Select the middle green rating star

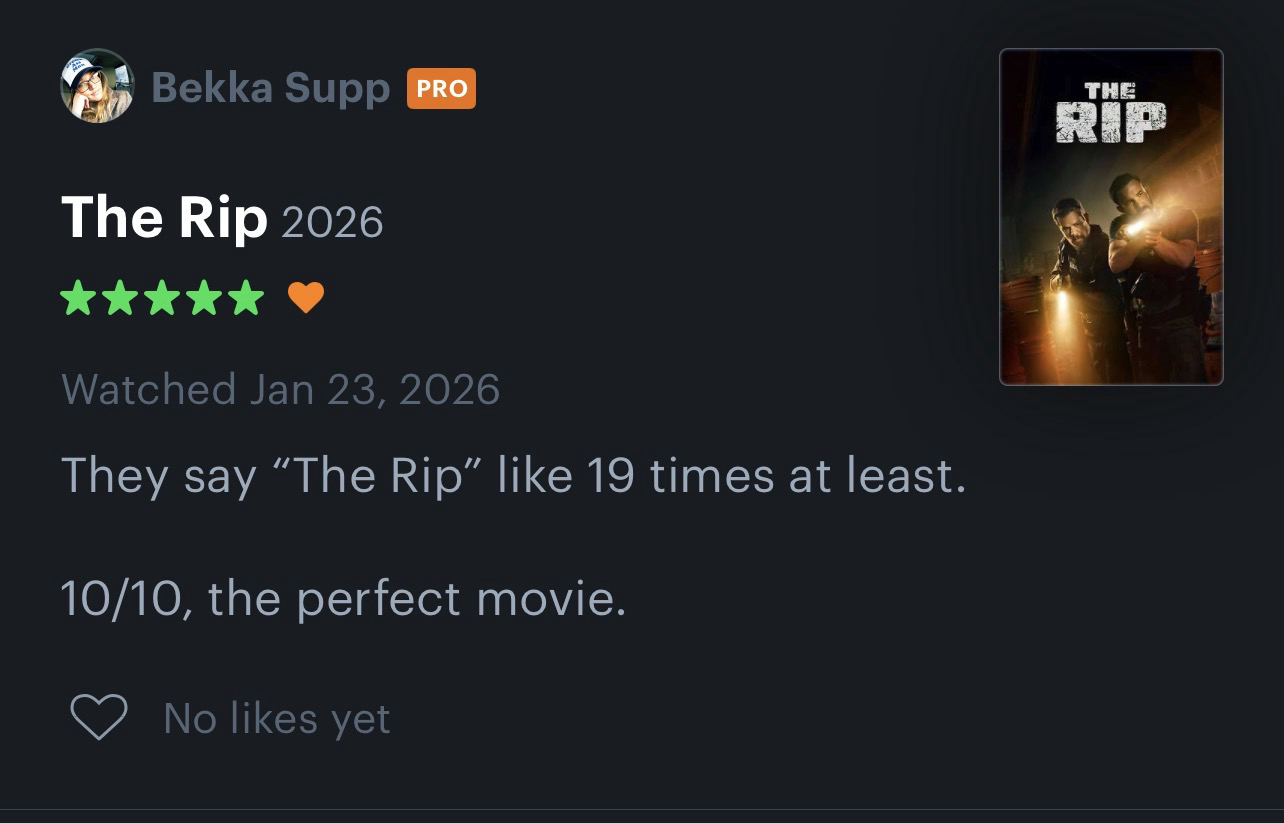pyautogui.click(x=162, y=297)
